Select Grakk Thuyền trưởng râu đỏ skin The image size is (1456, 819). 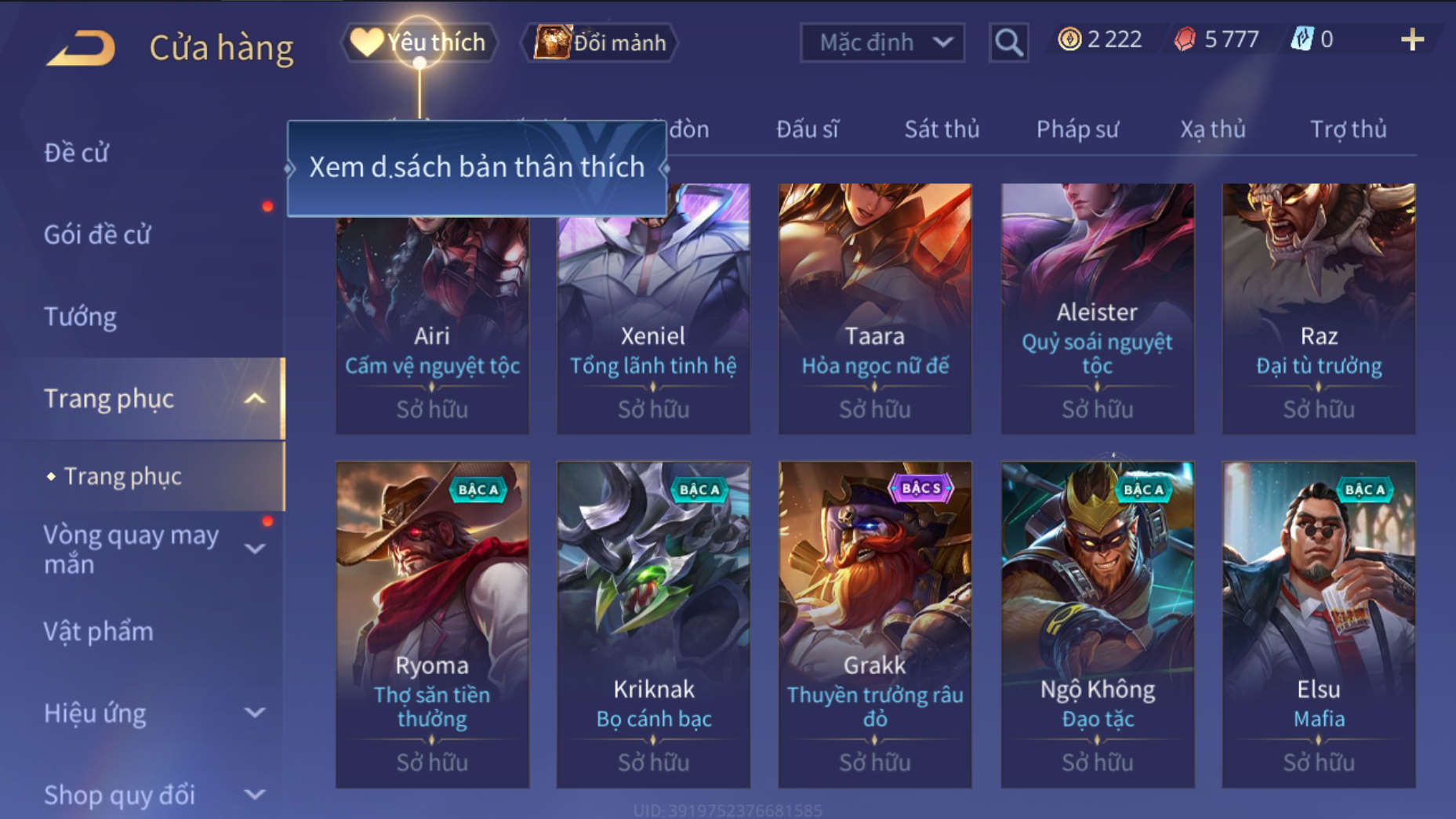pos(874,625)
